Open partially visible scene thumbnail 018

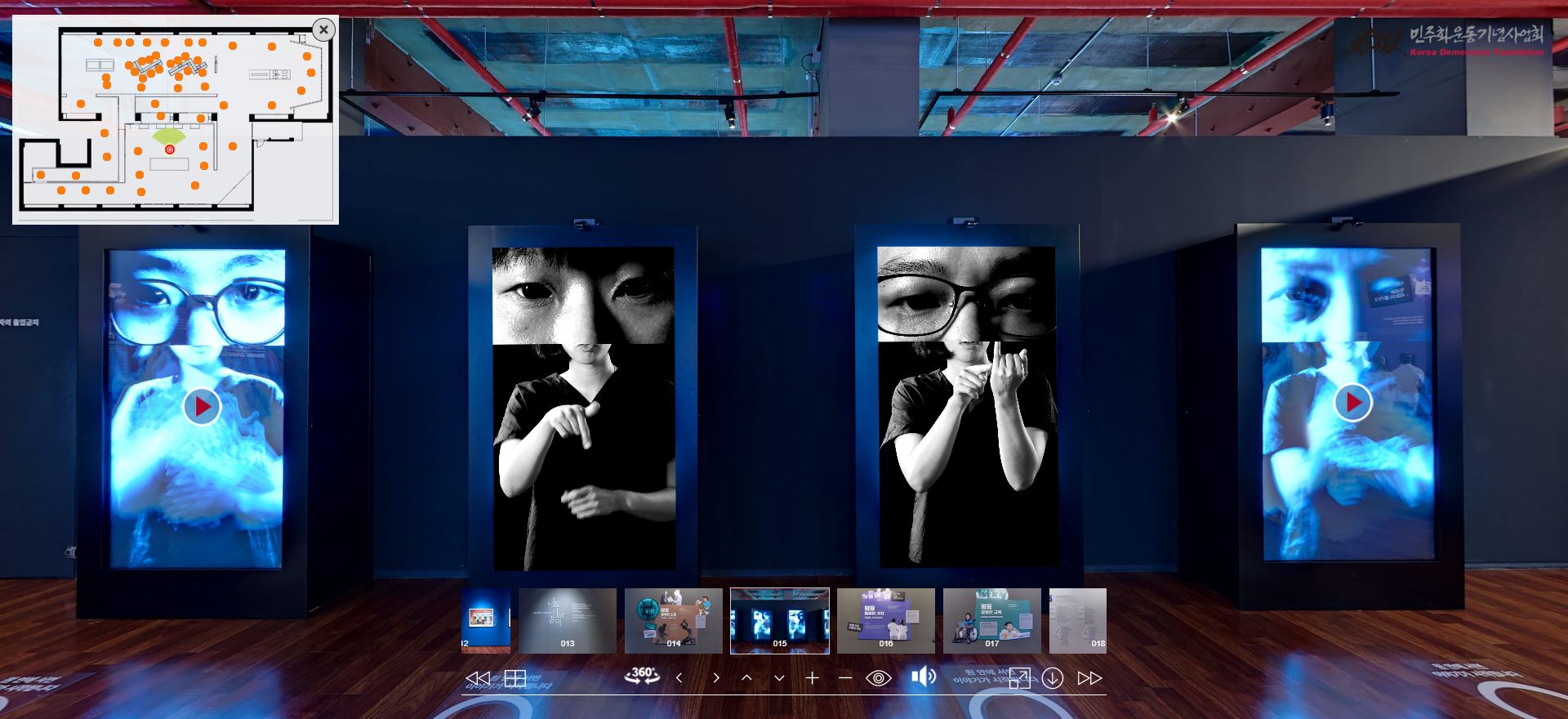click(1078, 621)
